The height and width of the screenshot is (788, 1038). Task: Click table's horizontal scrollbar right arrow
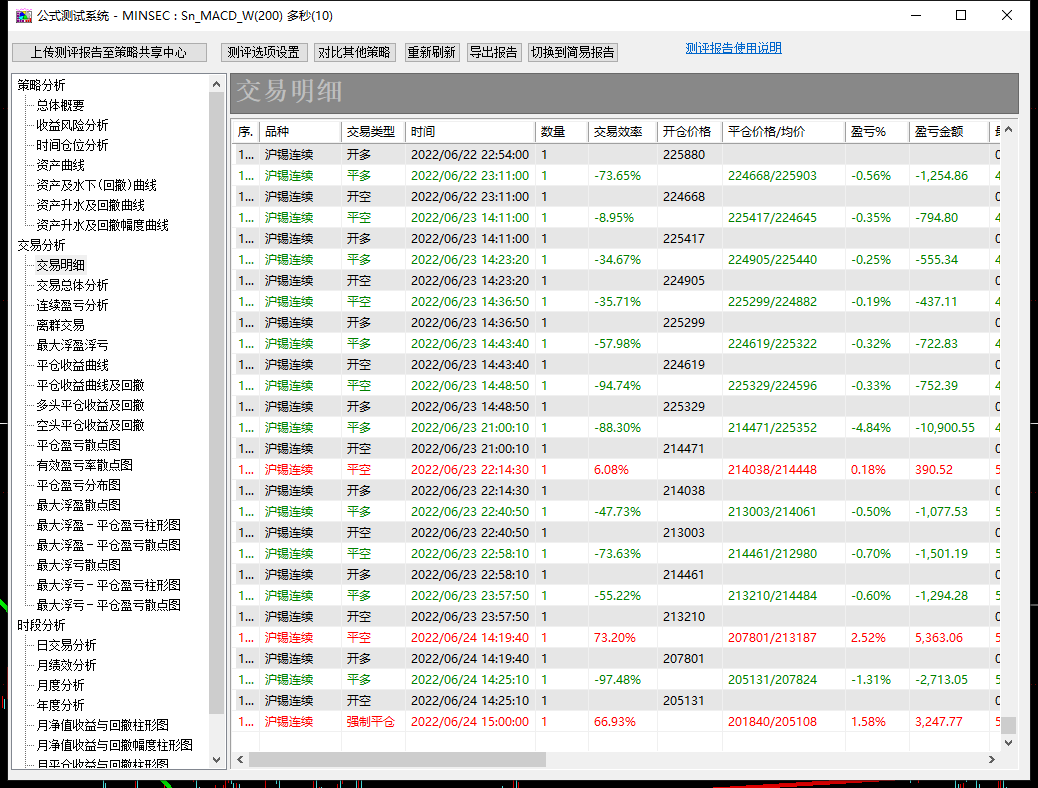[x=992, y=760]
